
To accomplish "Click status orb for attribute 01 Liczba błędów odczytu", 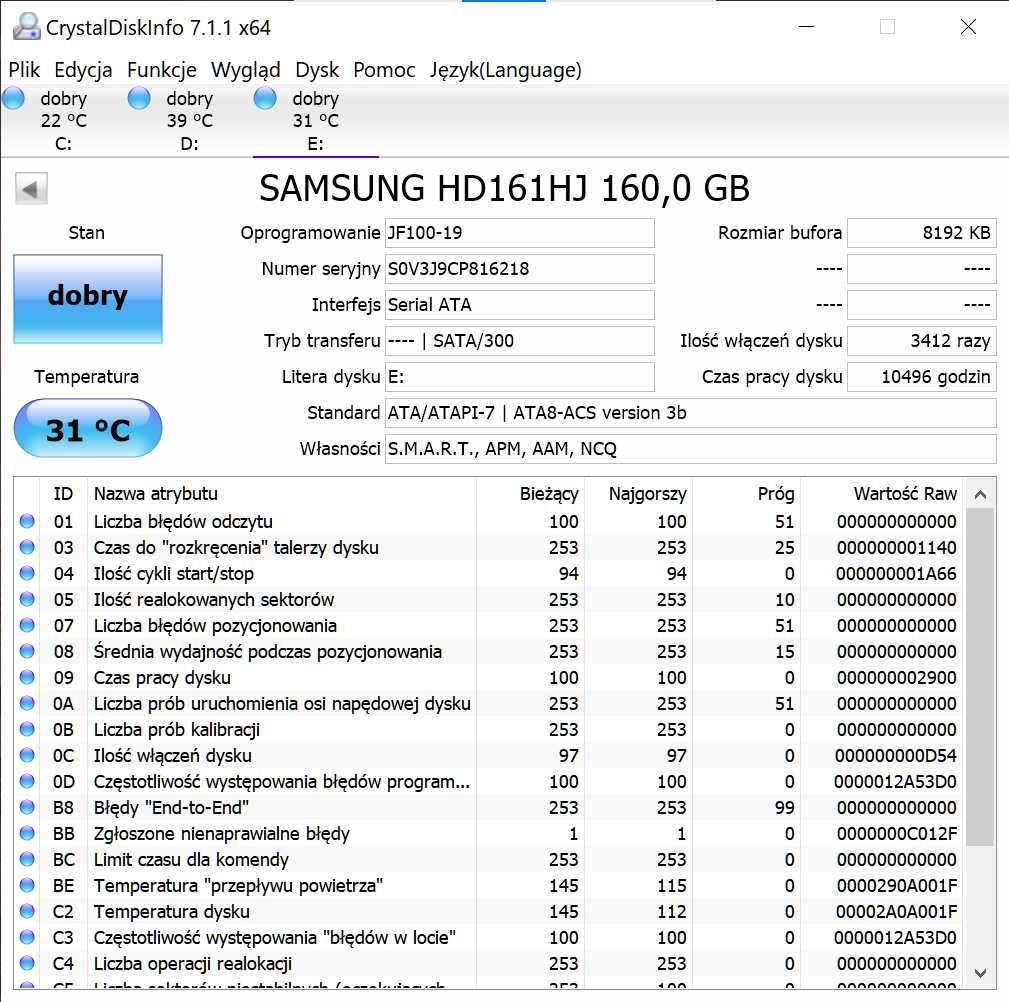I will click(27, 521).
